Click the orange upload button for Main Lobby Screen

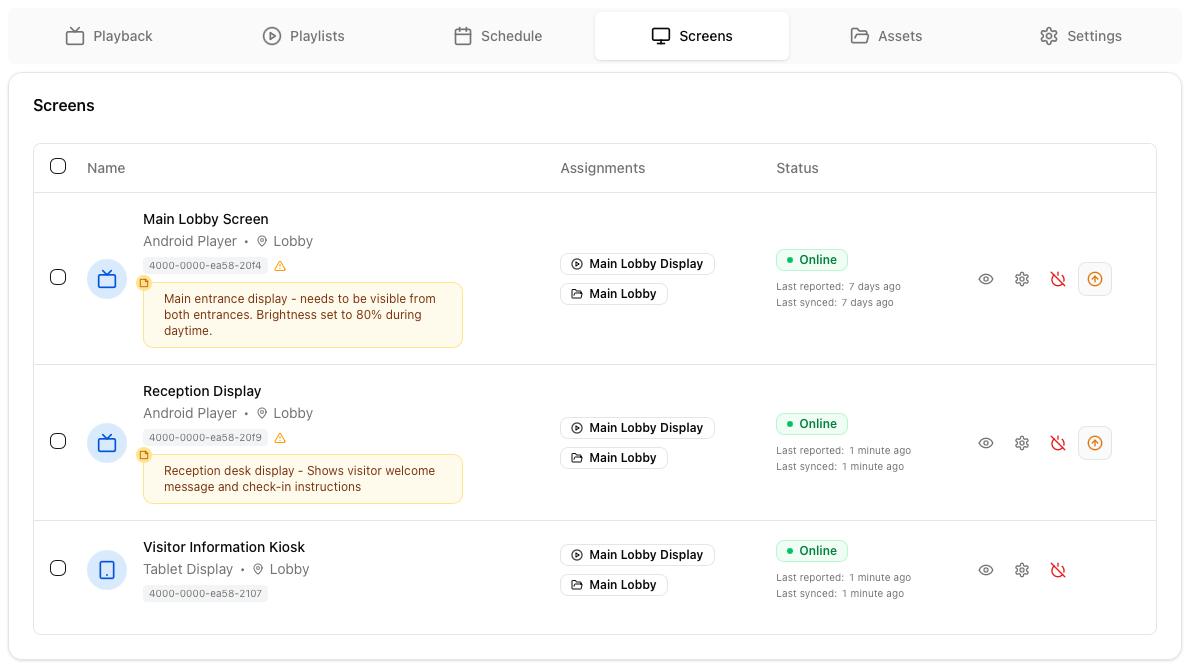click(1095, 279)
